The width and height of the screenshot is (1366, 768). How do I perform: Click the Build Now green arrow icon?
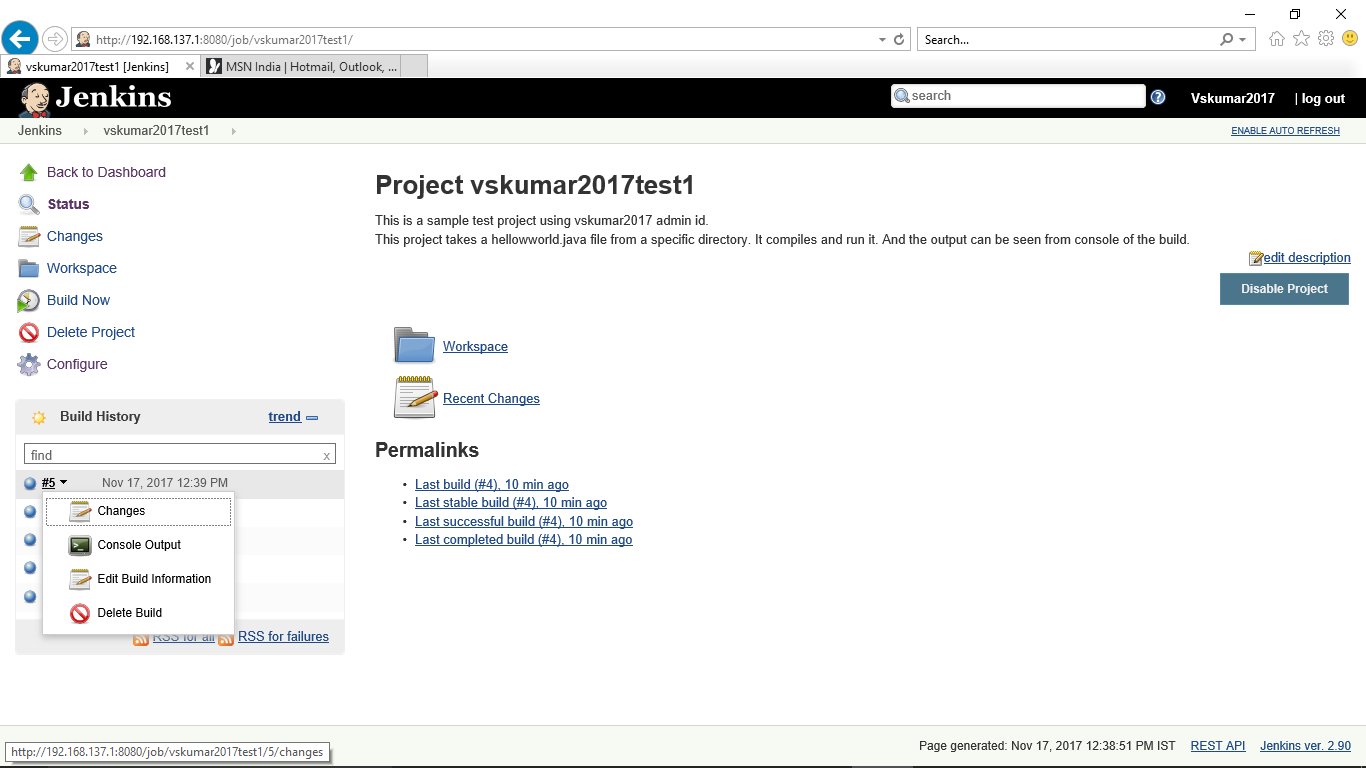pyautogui.click(x=29, y=300)
